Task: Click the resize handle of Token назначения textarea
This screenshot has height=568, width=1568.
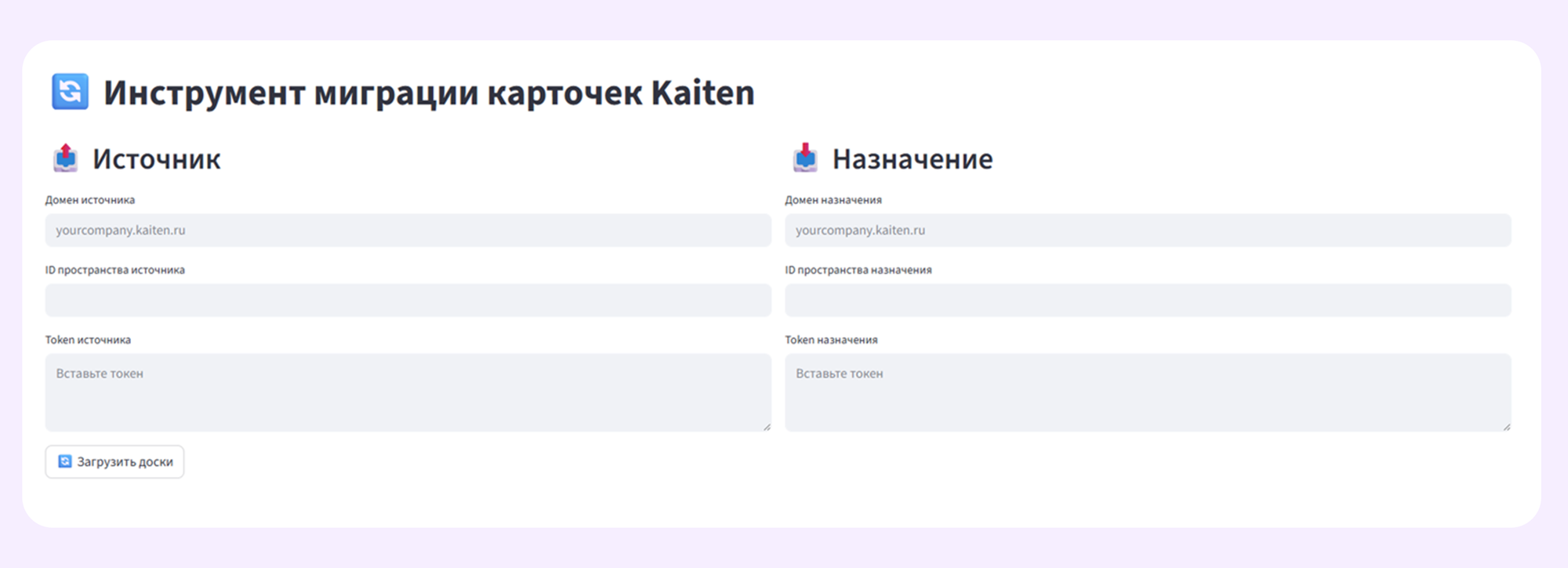Action: [1507, 427]
